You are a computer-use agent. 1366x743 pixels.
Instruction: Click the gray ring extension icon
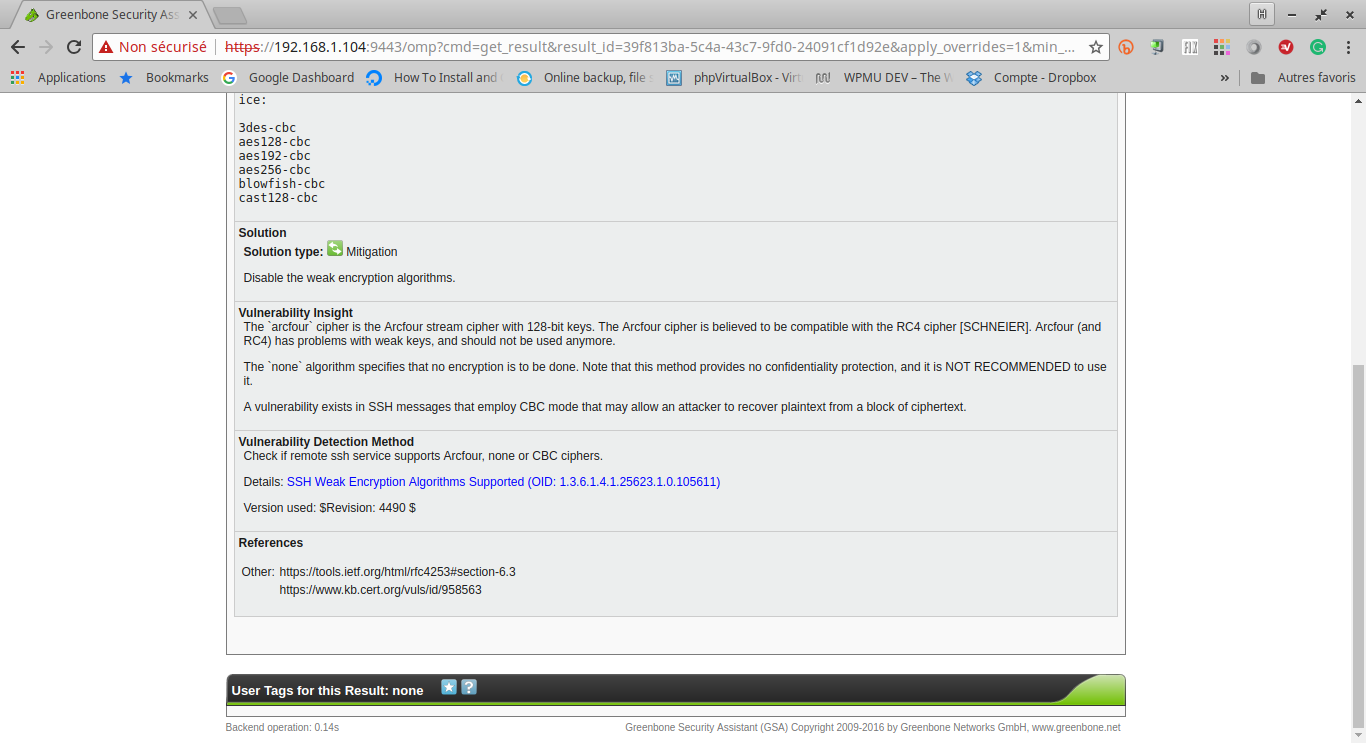tap(1254, 47)
